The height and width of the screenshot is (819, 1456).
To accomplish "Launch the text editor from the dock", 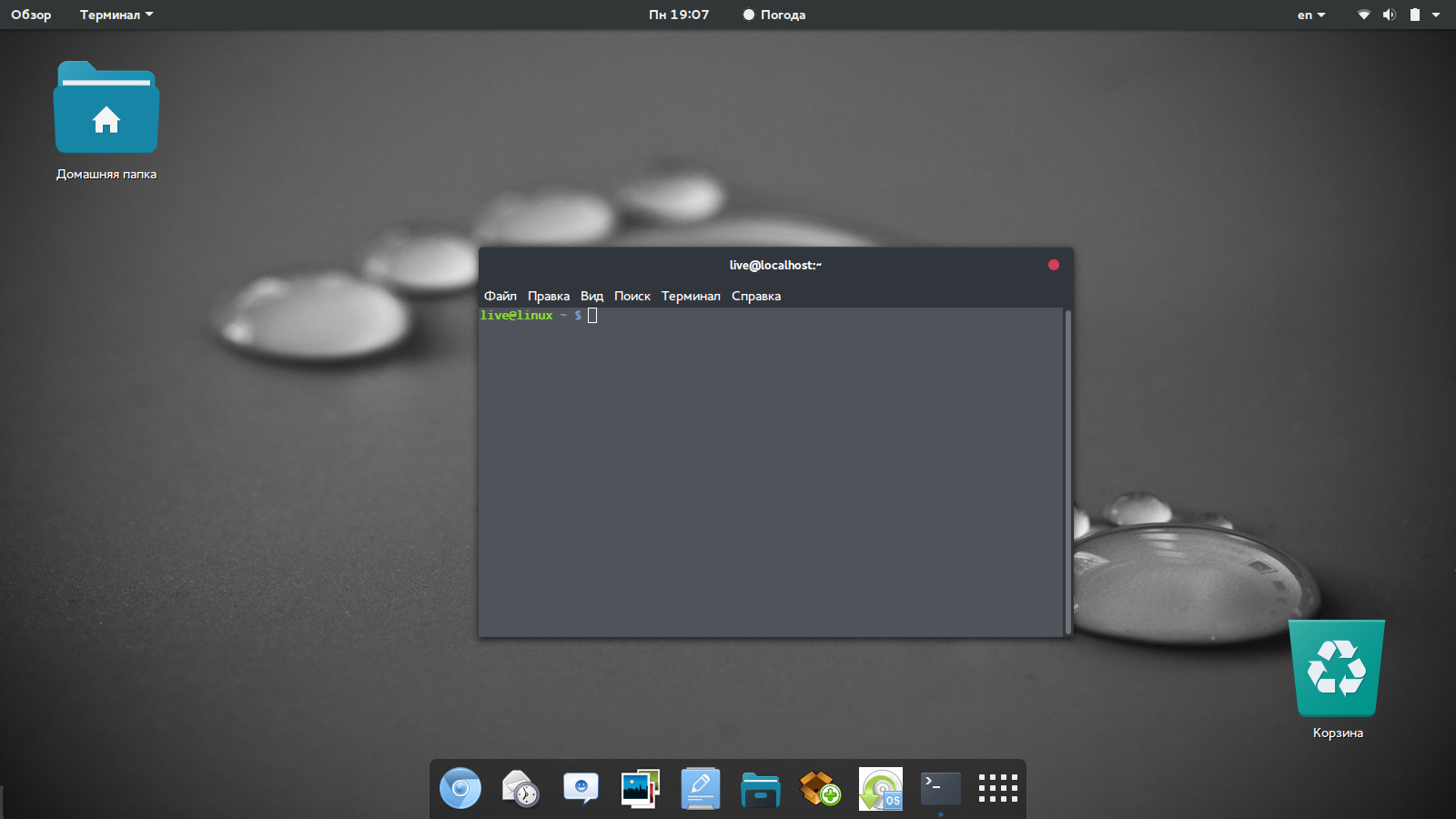I will (x=701, y=788).
